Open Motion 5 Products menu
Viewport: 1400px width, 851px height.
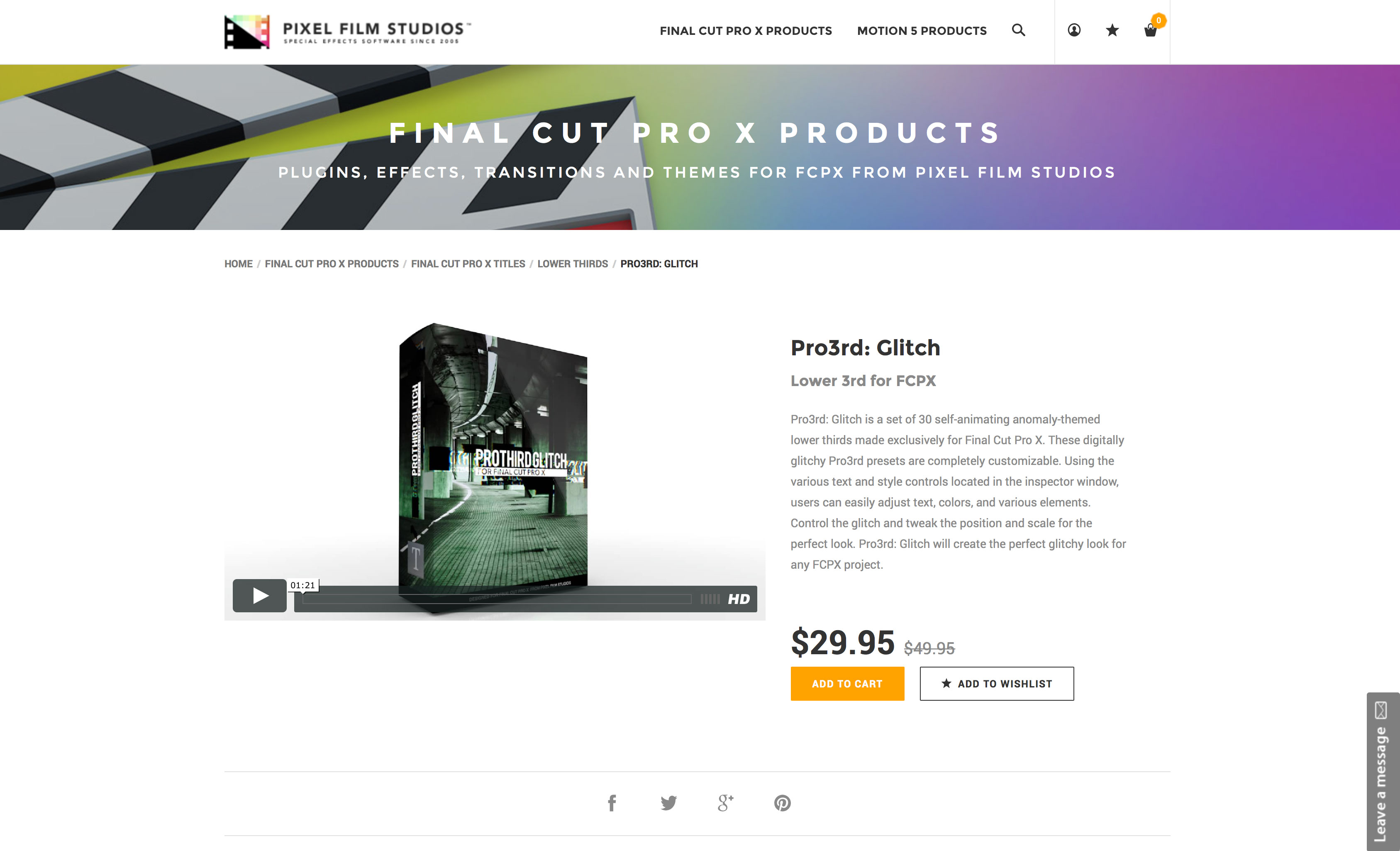922,31
